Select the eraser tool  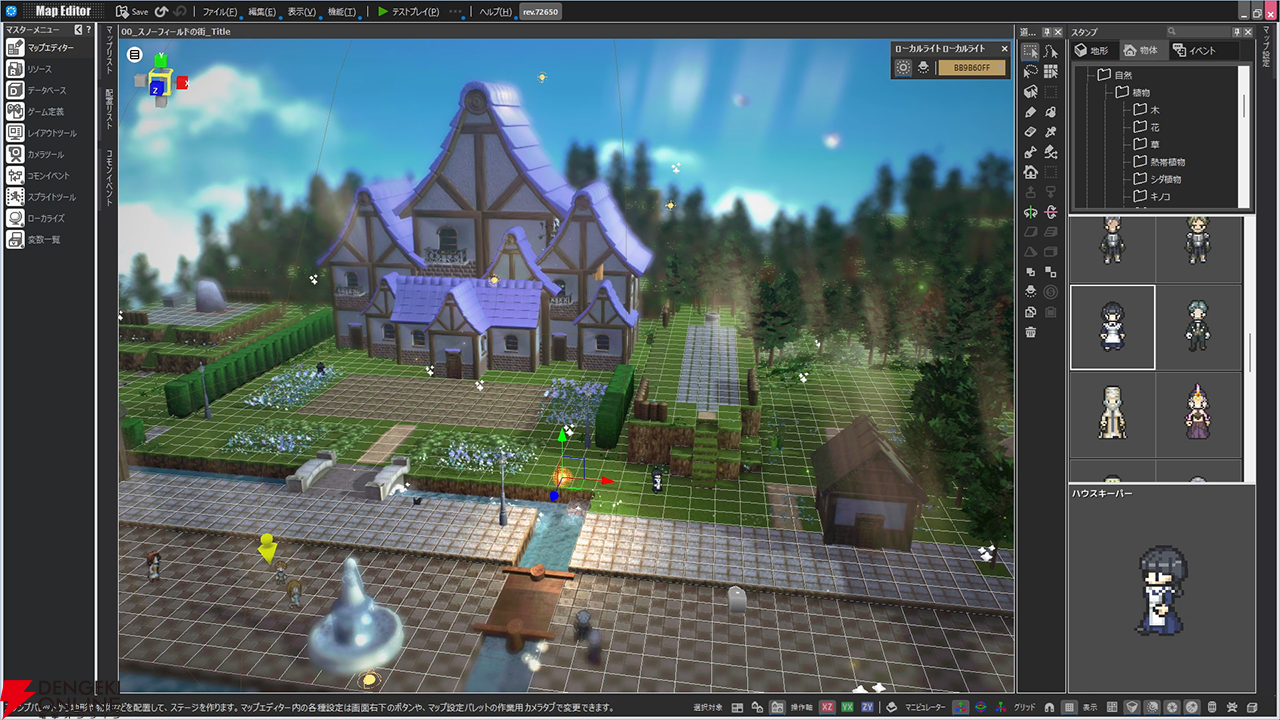[1030, 132]
